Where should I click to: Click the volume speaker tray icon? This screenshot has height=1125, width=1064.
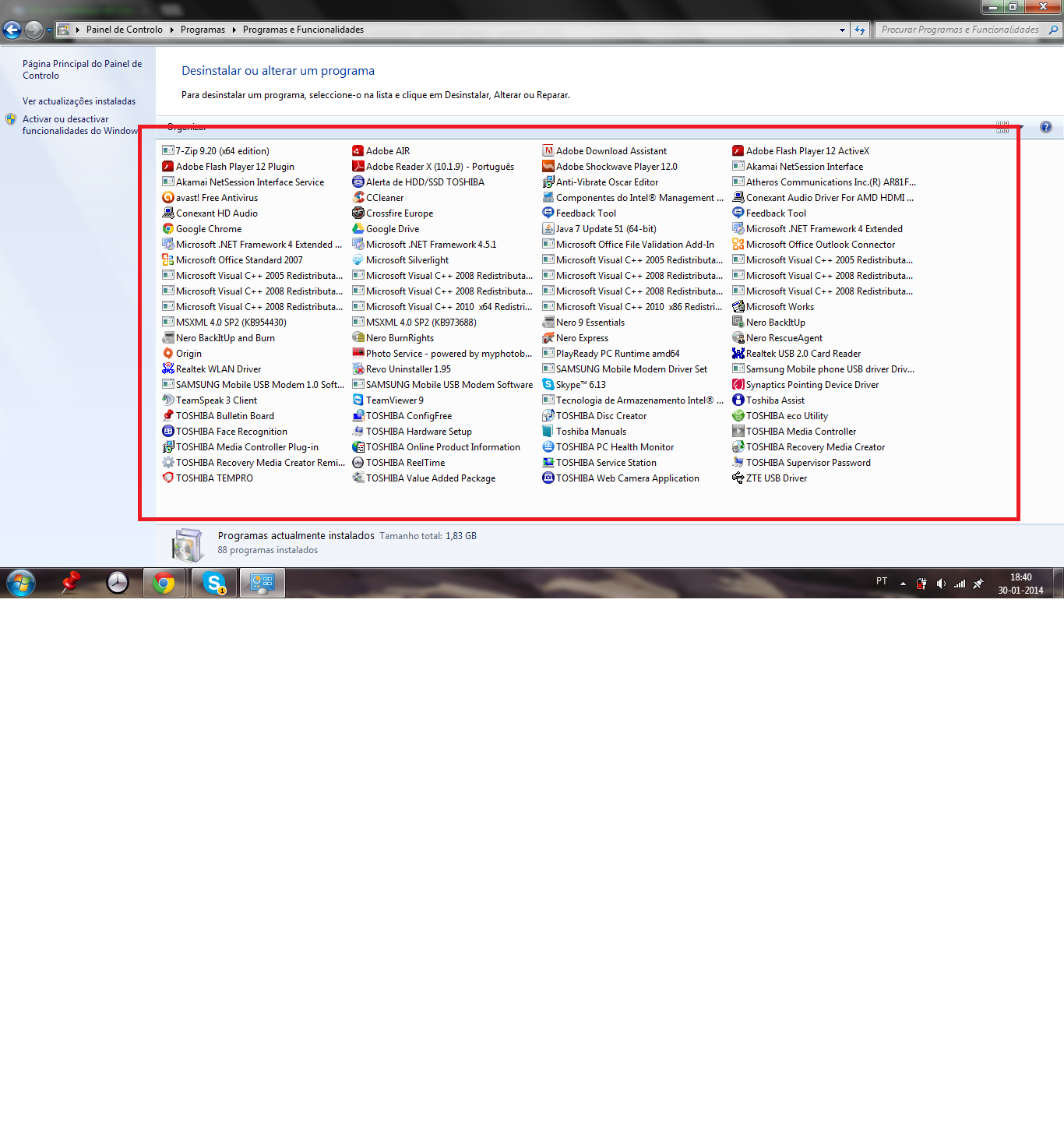coord(941,584)
